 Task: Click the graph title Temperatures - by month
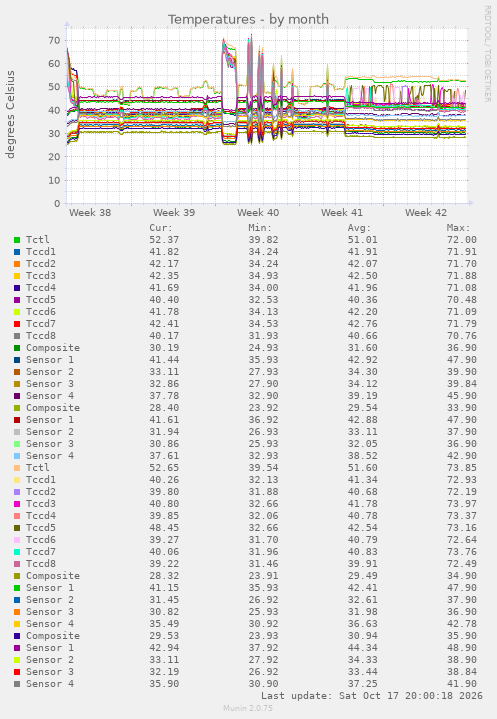(x=248, y=19)
